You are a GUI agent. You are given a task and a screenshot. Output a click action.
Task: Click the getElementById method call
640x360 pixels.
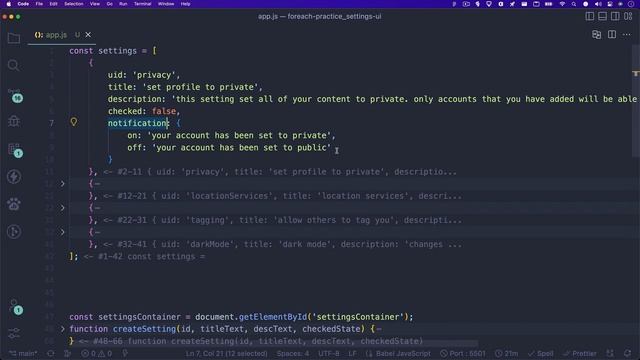tap(273, 317)
